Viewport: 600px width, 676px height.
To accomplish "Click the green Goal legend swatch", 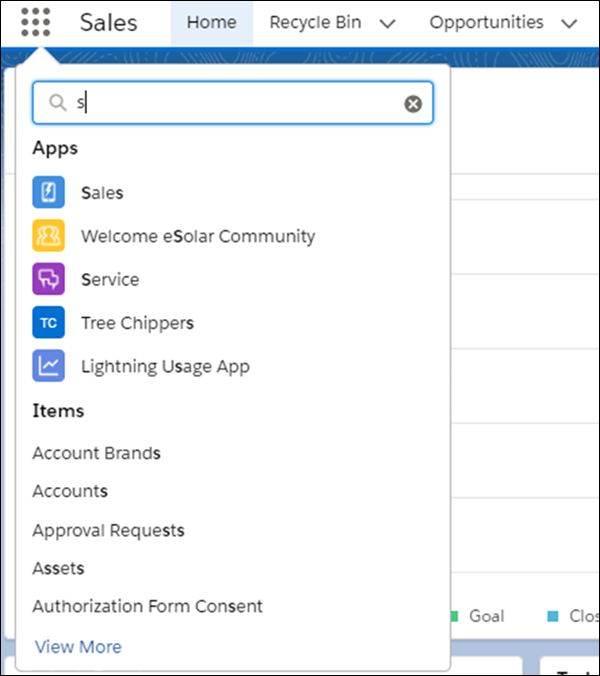I will (454, 616).
